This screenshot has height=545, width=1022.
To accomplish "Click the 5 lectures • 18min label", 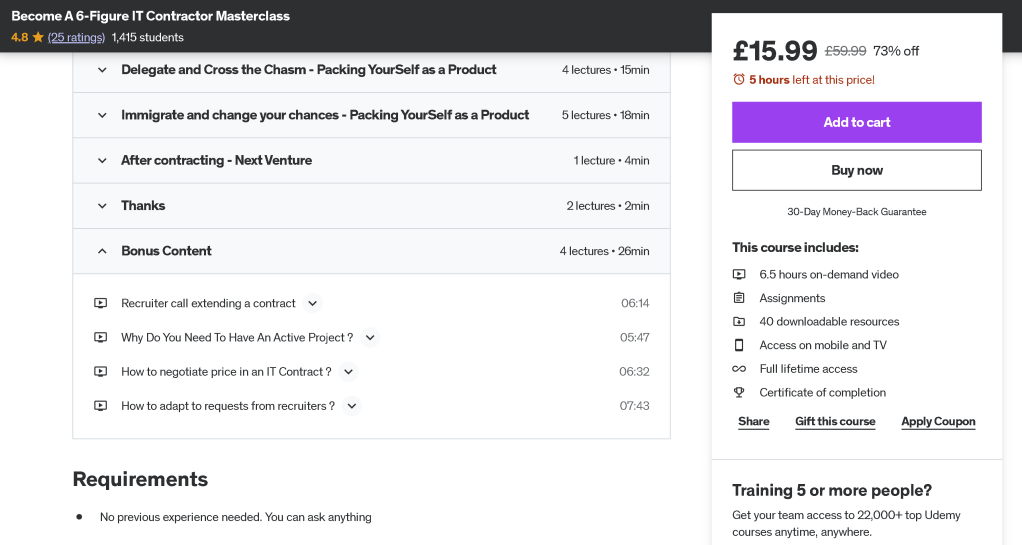I will (606, 115).
